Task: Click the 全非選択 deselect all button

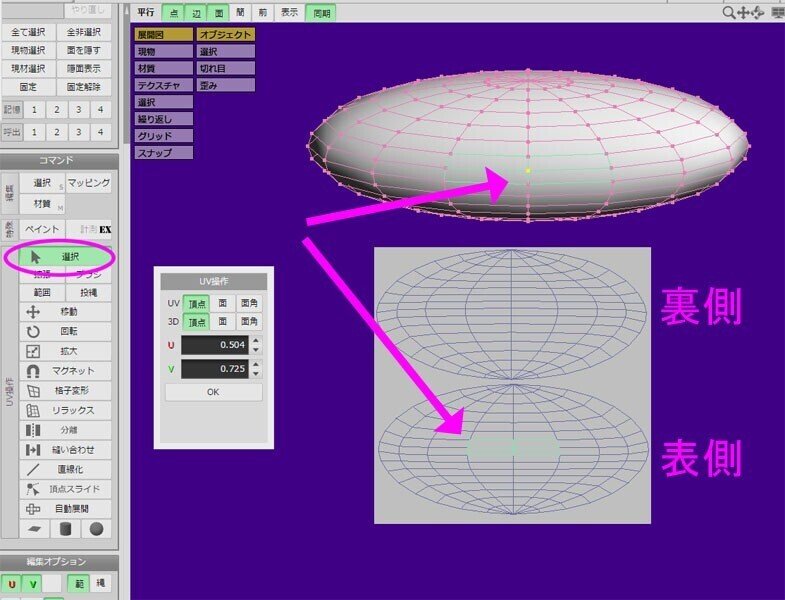Action: point(84,32)
